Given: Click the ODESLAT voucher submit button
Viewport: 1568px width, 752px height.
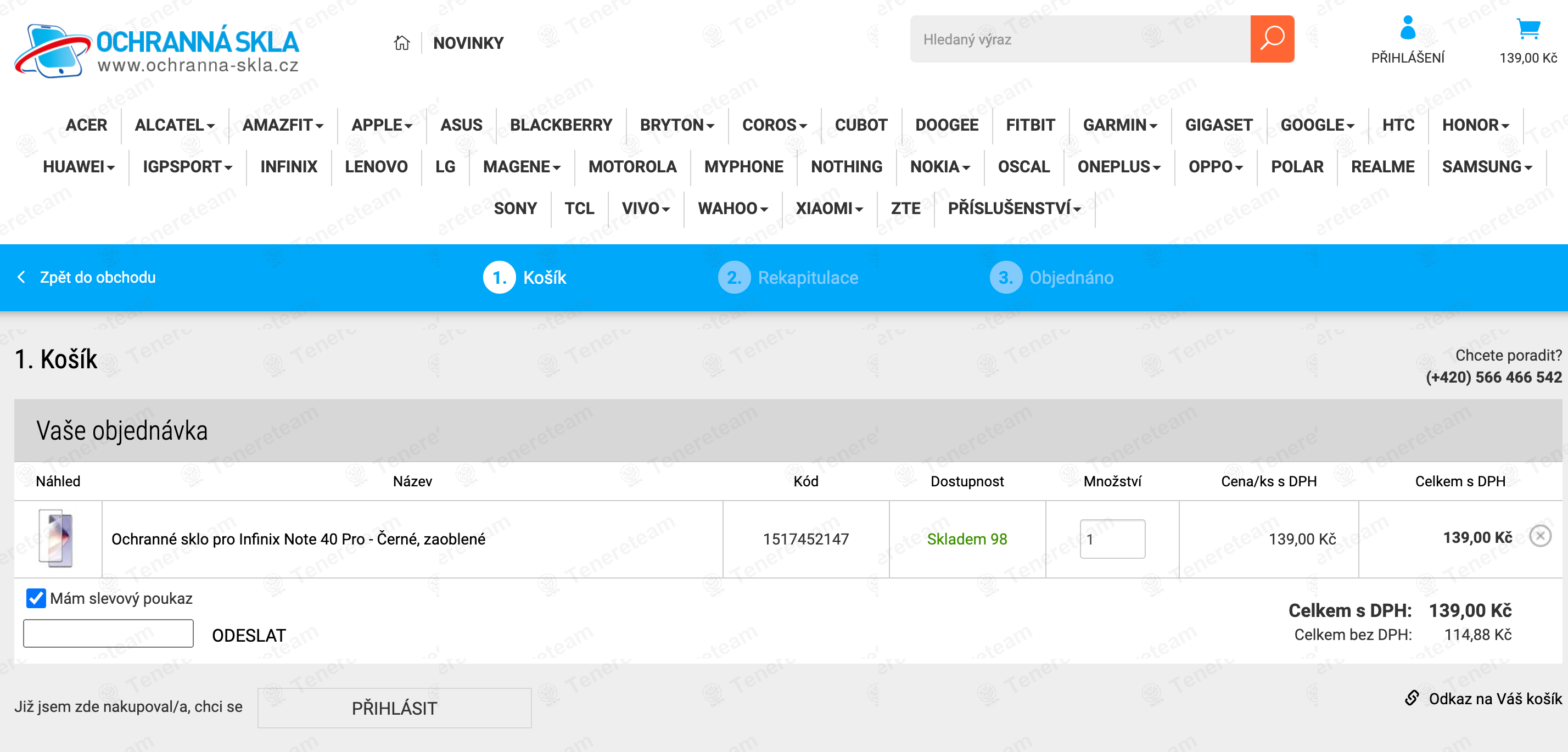Looking at the screenshot, I should tap(248, 635).
